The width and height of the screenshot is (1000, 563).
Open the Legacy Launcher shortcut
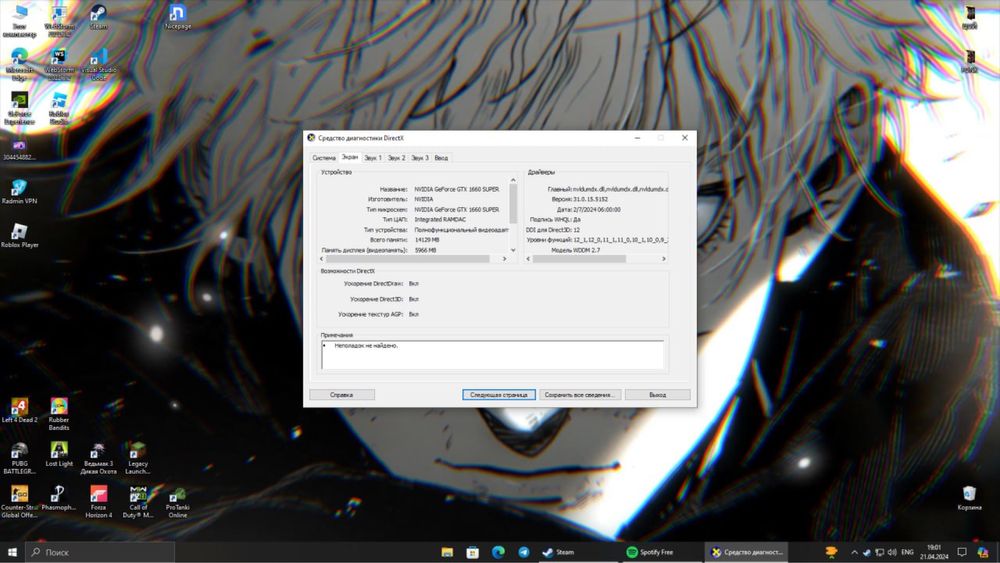click(x=138, y=458)
